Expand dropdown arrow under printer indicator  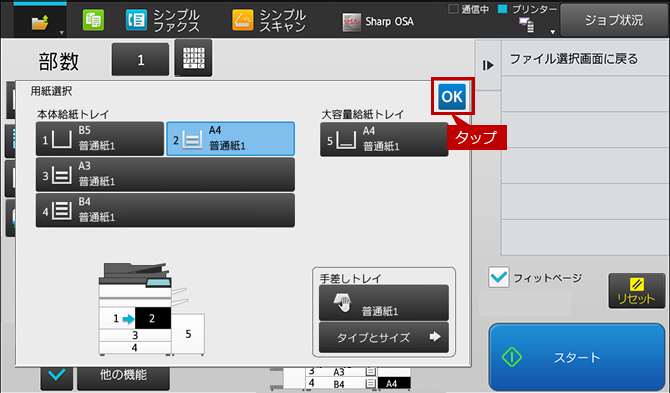(x=552, y=32)
